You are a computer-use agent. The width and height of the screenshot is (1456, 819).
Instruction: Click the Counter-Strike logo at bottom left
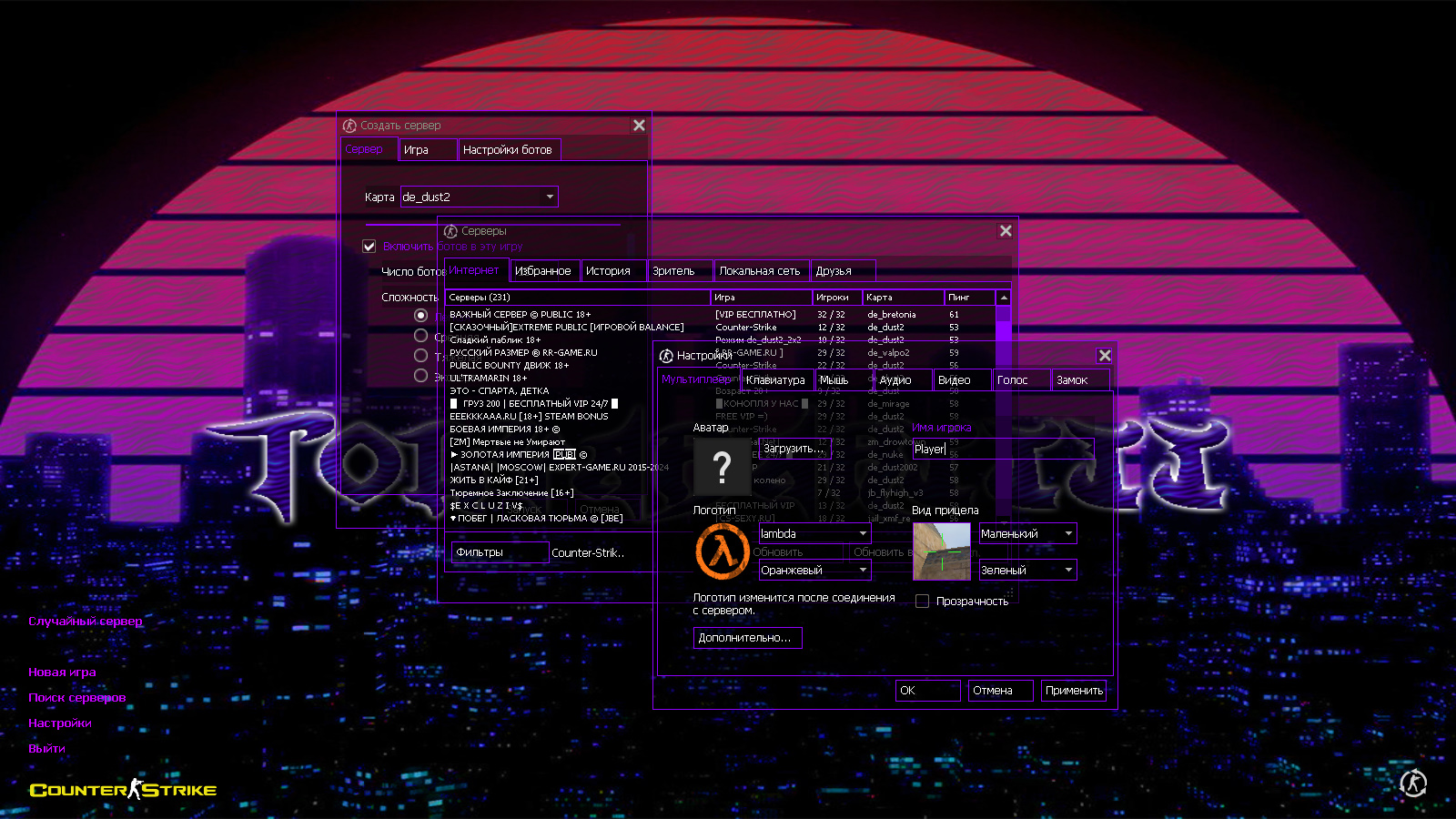(123, 790)
